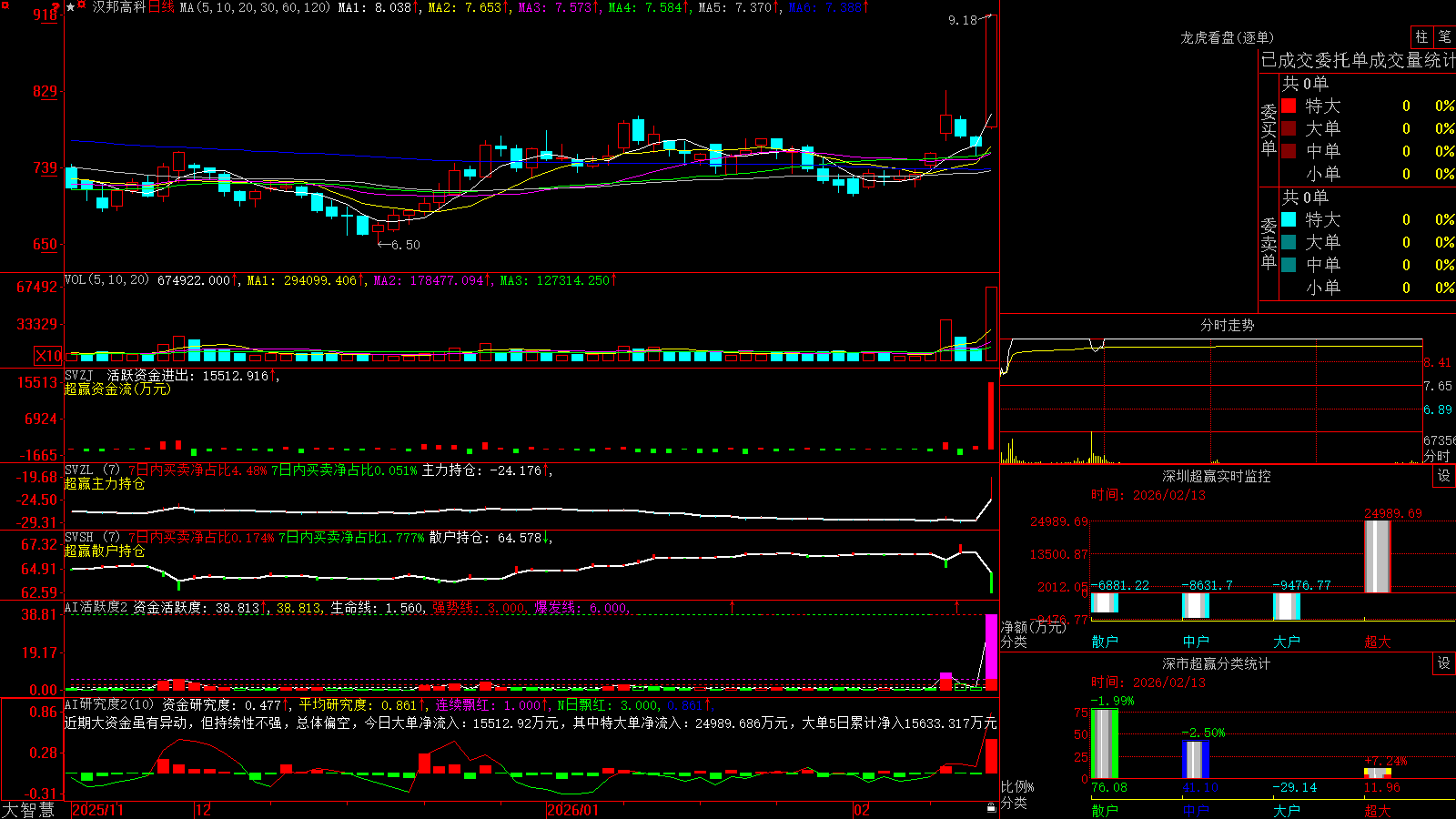The image size is (1456, 819).
Task: Click the 生命线: 1.560 value
Action: pos(377,608)
